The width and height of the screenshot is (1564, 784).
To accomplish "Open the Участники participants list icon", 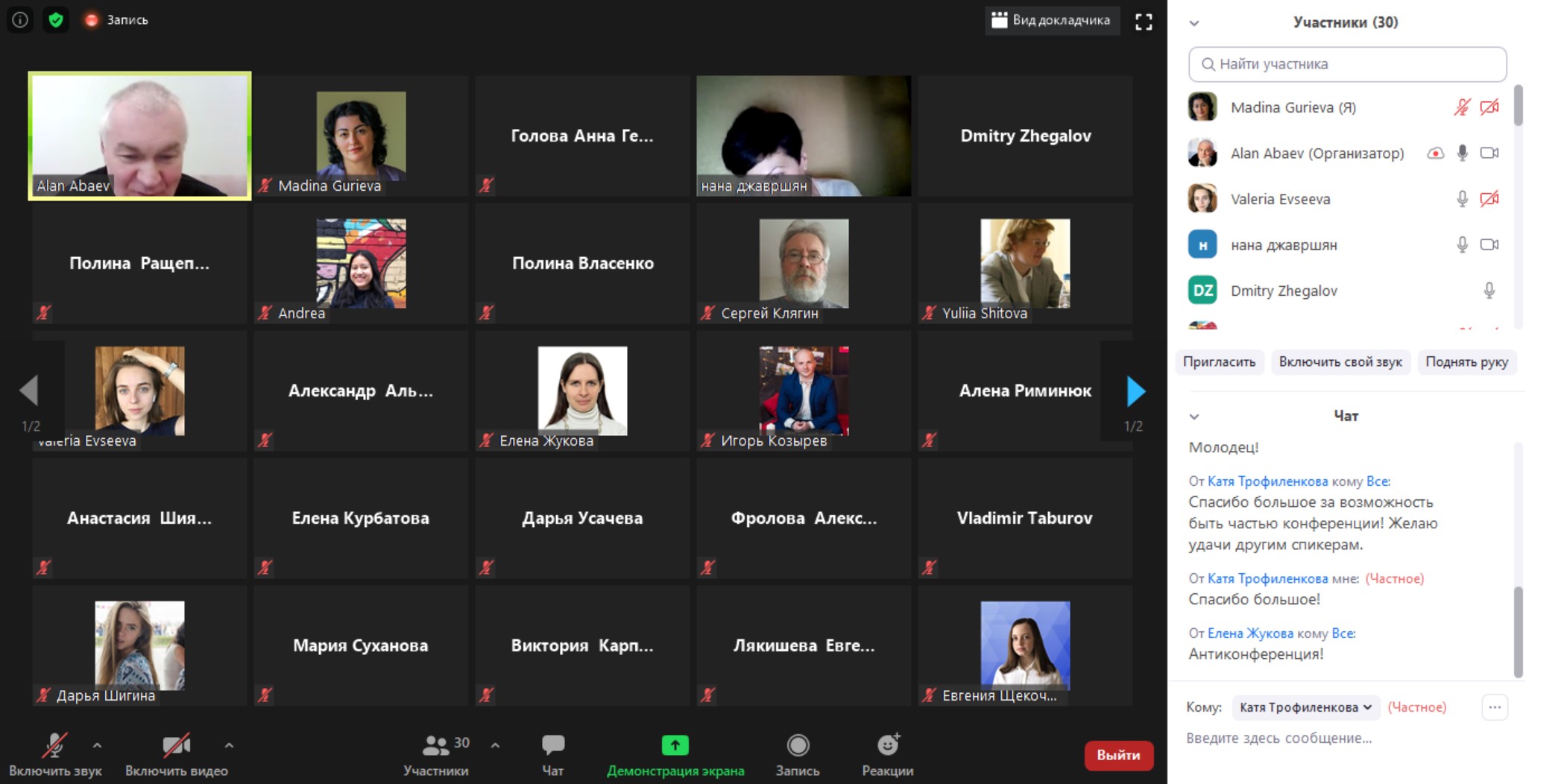I will 436,745.
